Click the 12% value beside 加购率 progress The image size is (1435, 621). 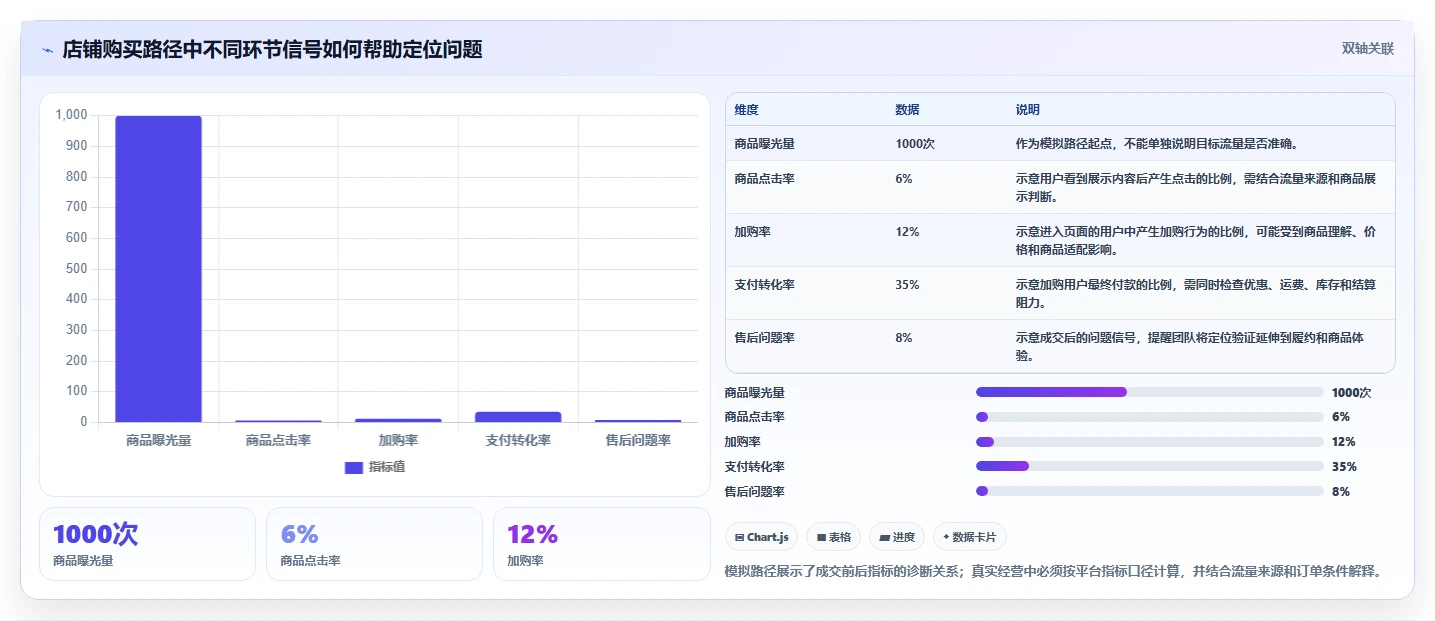[x=1344, y=442]
